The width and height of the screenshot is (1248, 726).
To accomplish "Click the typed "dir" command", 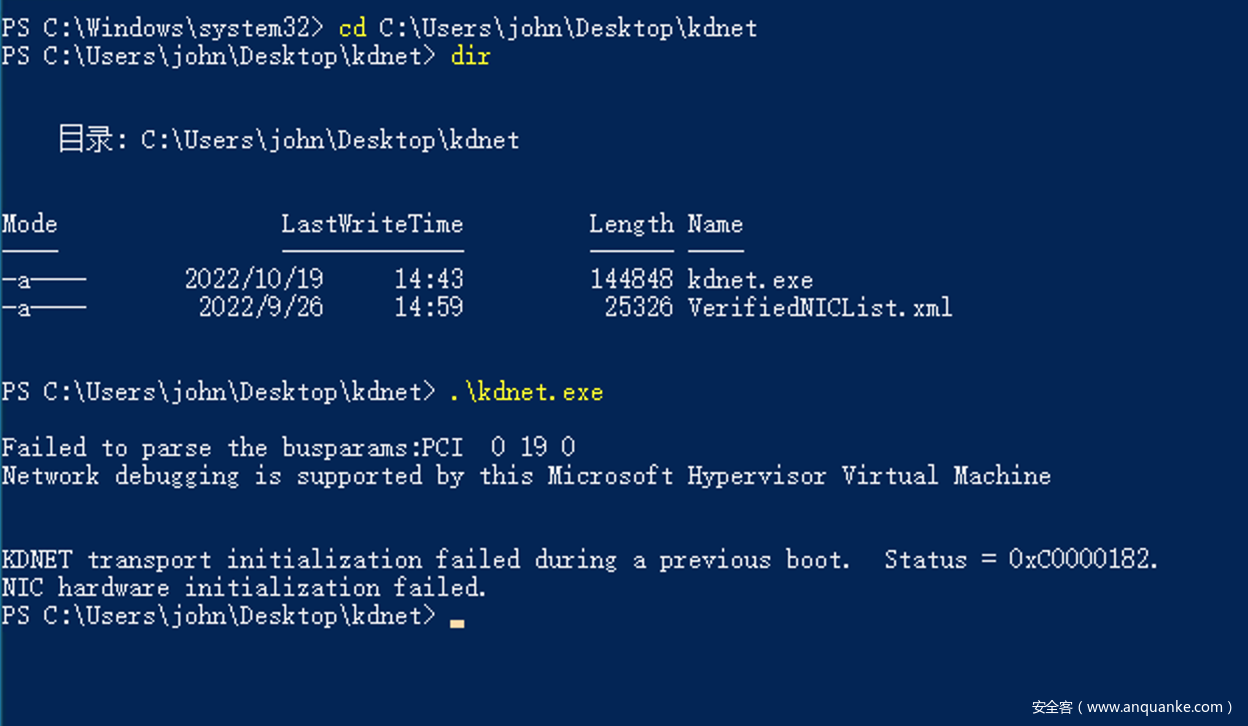I will pyautogui.click(x=470, y=56).
